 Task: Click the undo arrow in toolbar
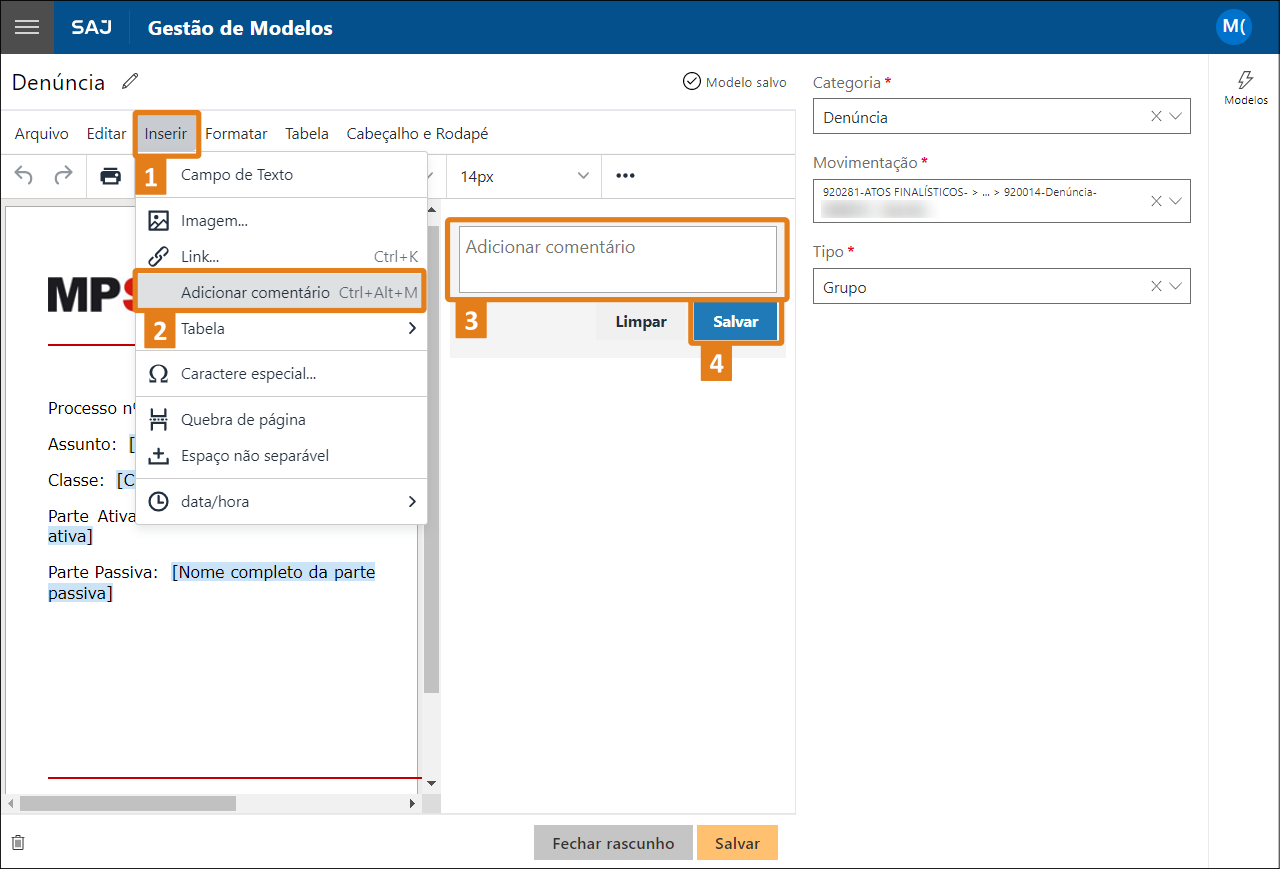coord(24,176)
